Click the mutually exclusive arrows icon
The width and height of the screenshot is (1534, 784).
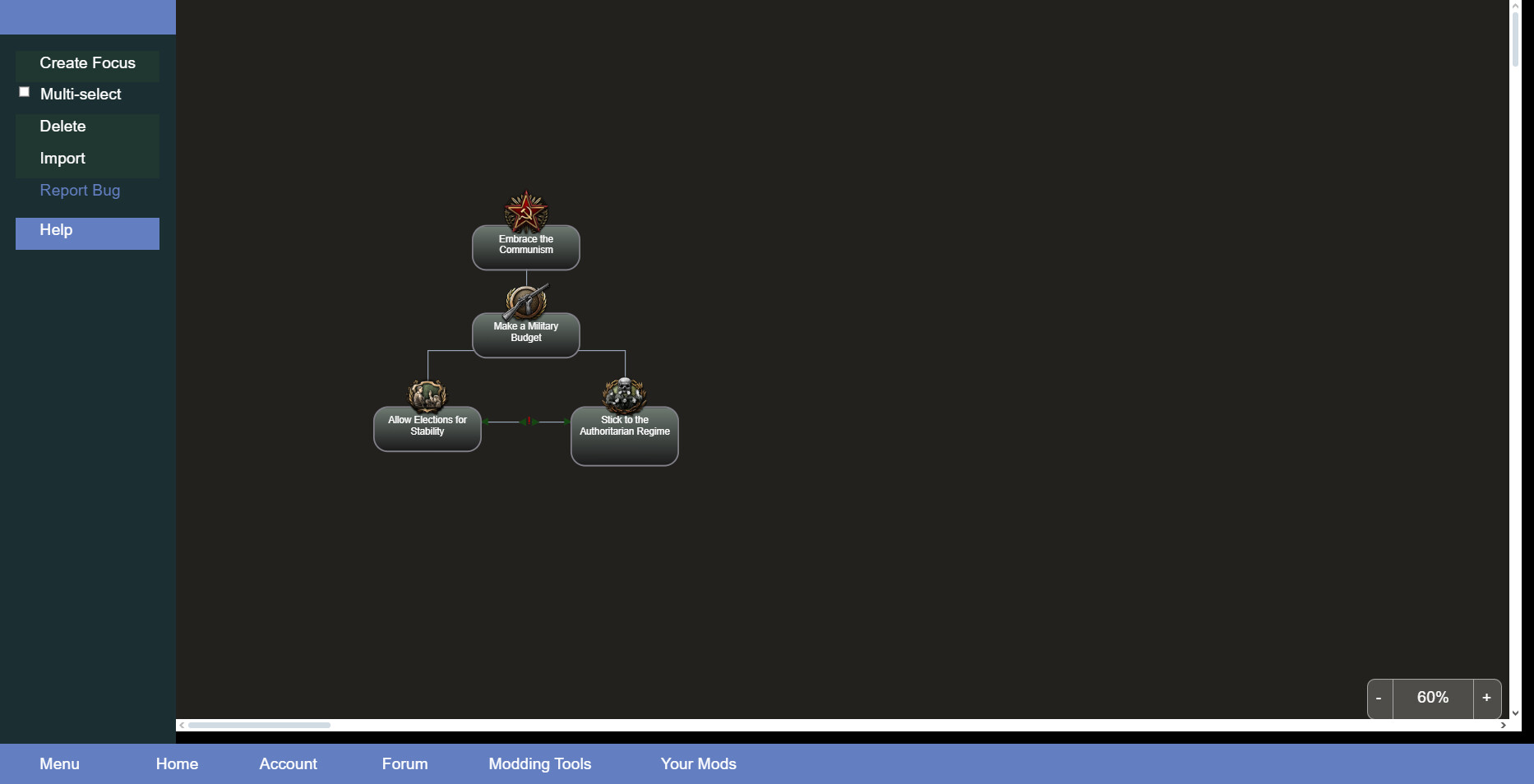click(x=527, y=422)
